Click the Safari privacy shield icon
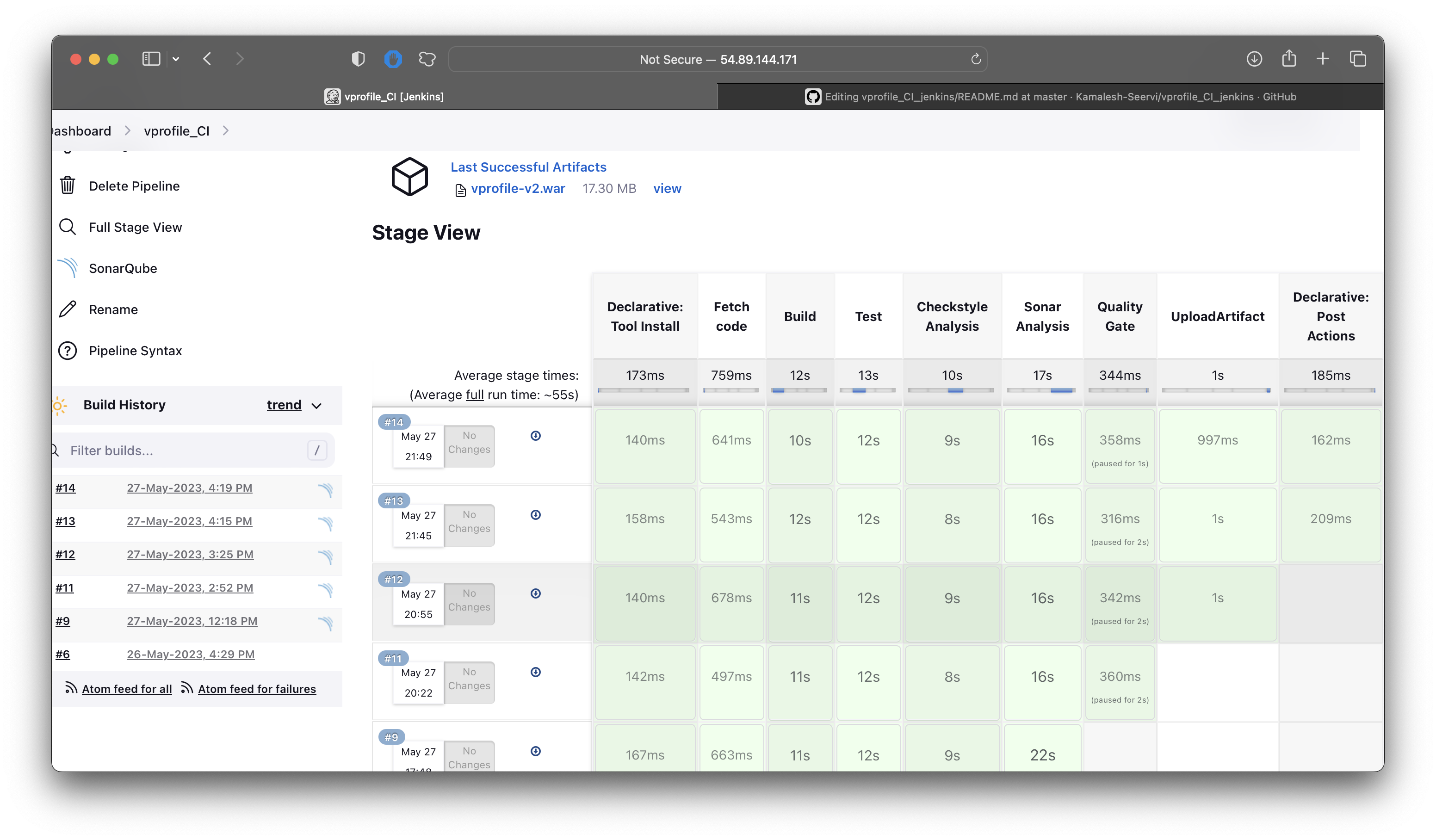 (x=359, y=59)
